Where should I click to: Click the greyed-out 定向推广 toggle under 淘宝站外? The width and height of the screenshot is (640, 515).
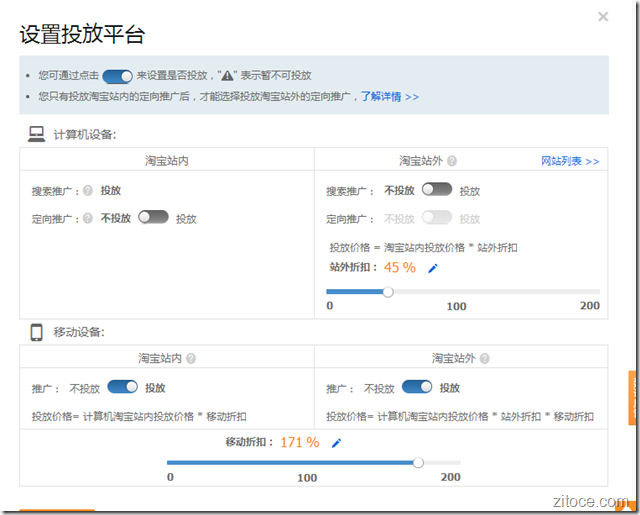(x=437, y=218)
